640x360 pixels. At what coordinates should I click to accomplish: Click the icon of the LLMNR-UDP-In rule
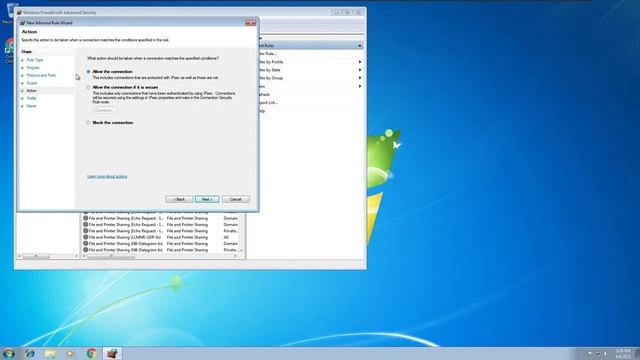(86, 237)
